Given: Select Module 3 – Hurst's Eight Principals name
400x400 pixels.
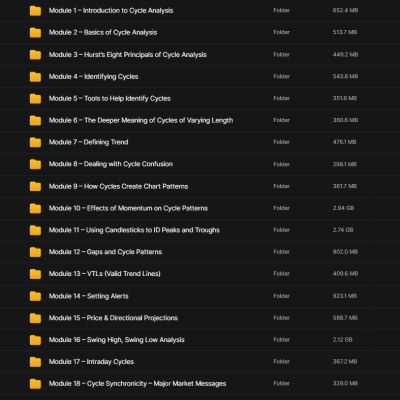Looking at the screenshot, I should pos(128,55).
